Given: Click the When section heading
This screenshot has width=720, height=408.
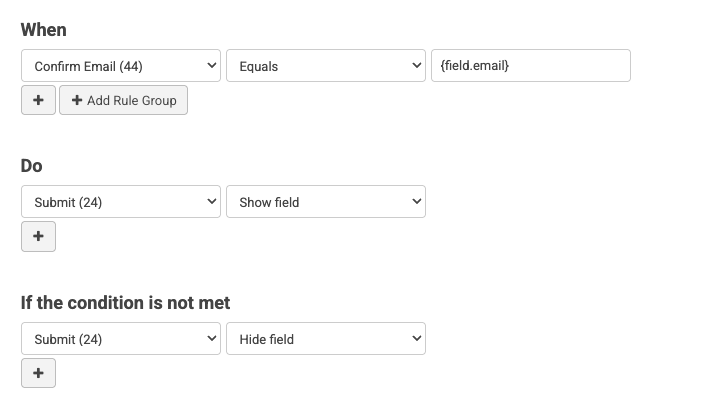Looking at the screenshot, I should tap(44, 30).
